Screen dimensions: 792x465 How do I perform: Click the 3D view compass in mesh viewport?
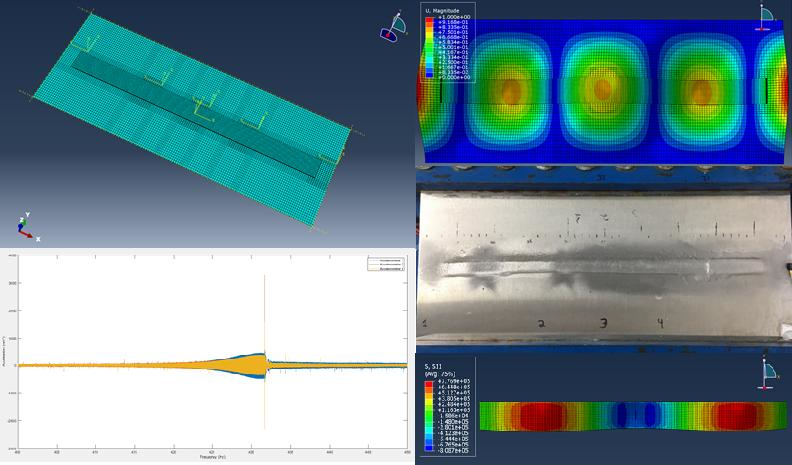pos(393,26)
